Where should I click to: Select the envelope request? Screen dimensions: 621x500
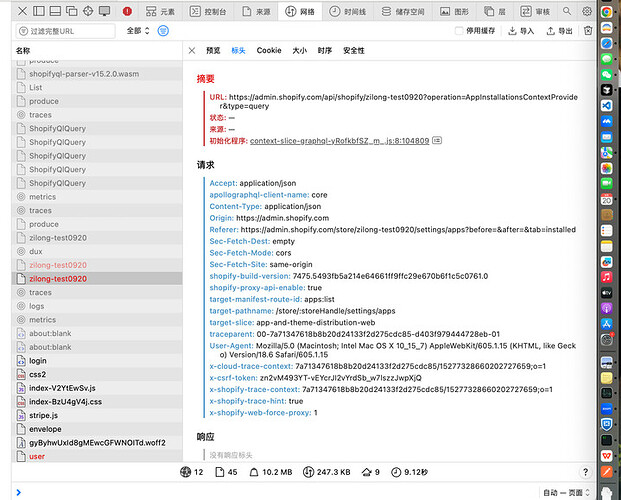point(97,429)
